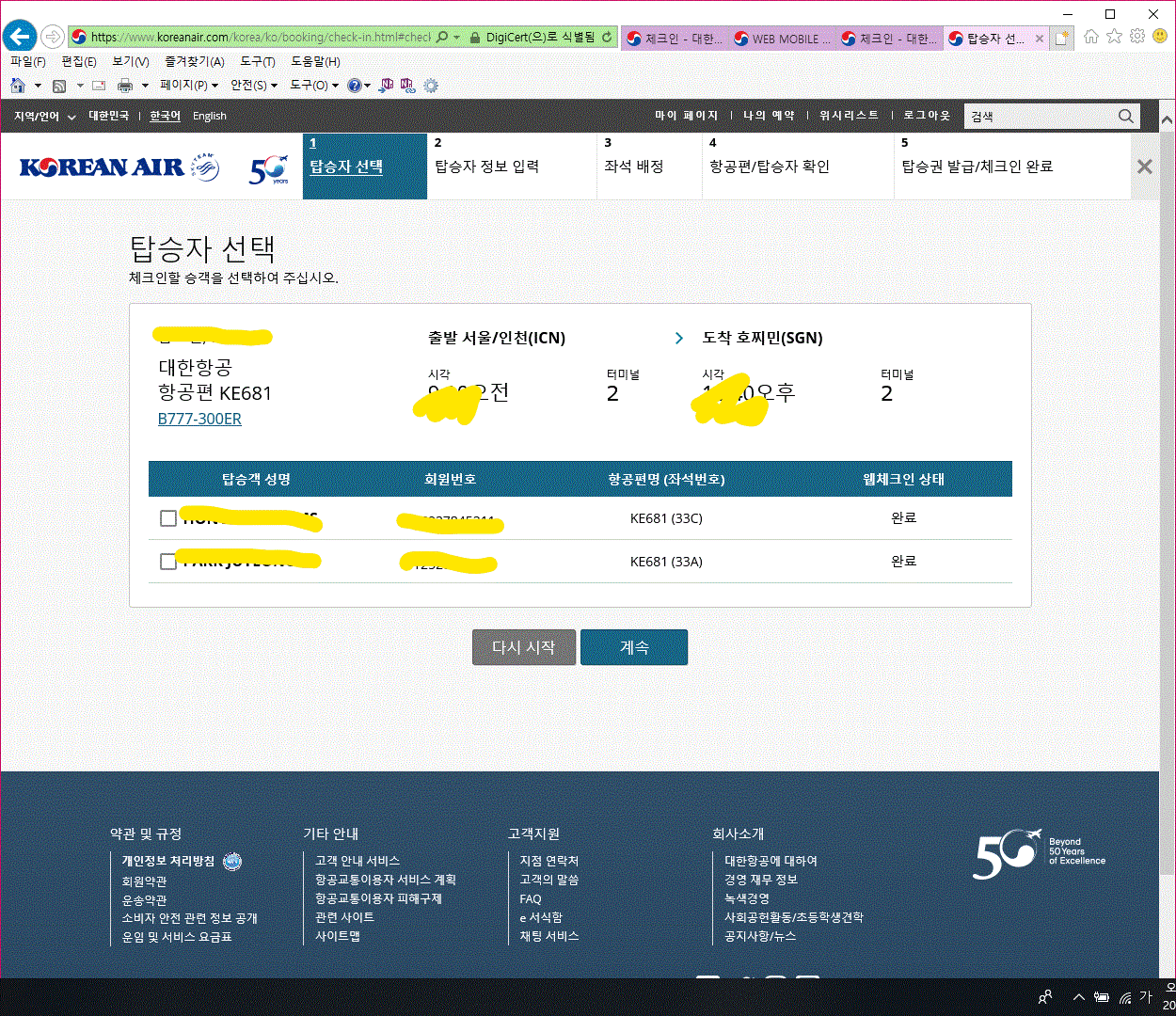Click the Read Mail envelope icon
Screen dimensions: 1176x1016
99,86
